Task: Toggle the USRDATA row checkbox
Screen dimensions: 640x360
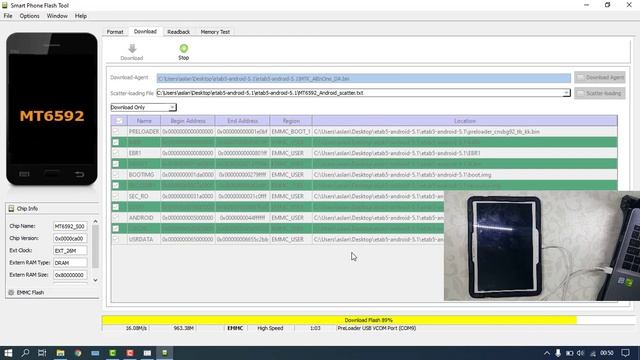Action: click(x=116, y=240)
